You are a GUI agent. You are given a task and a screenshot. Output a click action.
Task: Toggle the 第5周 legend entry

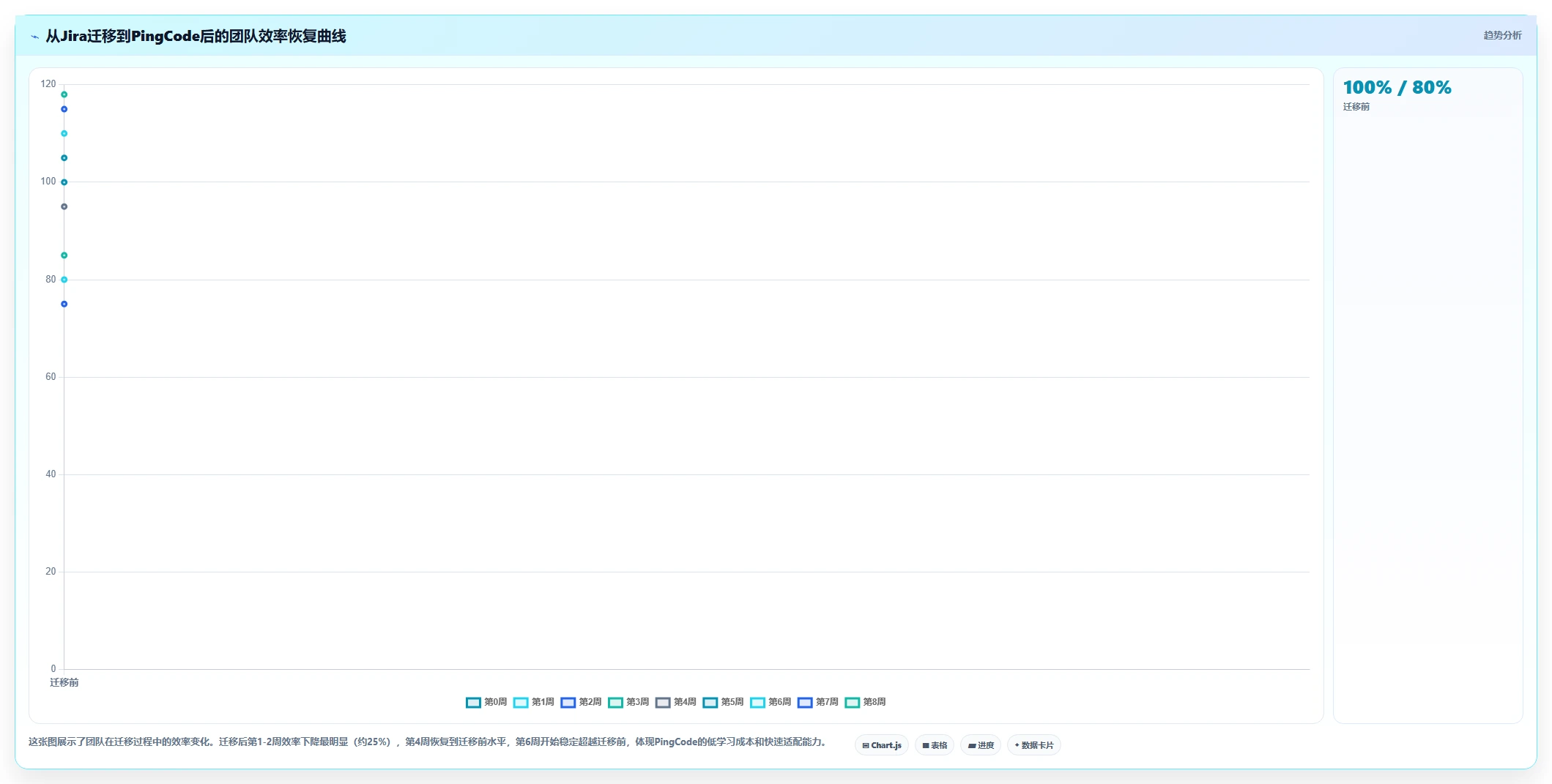pos(724,702)
